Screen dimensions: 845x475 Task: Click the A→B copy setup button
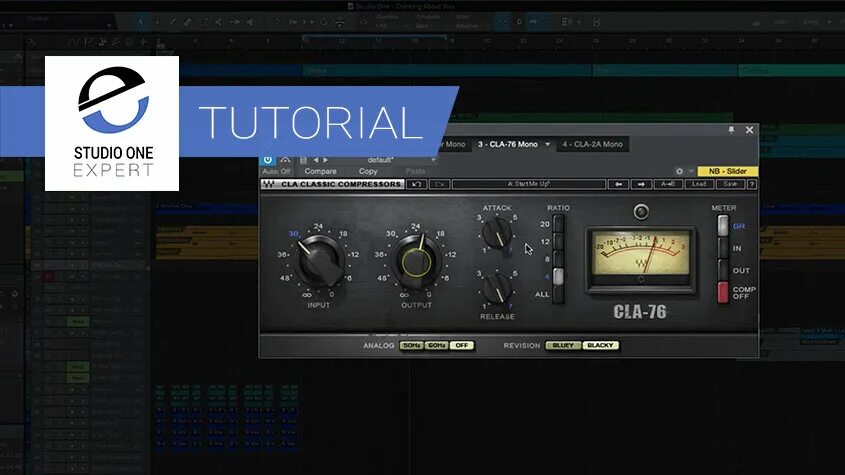coord(668,184)
